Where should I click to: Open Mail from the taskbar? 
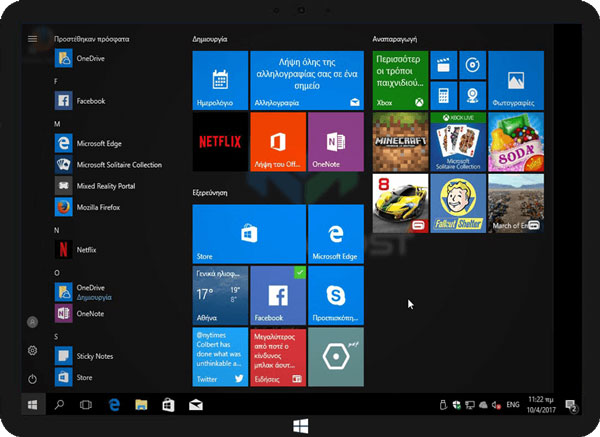(x=196, y=405)
